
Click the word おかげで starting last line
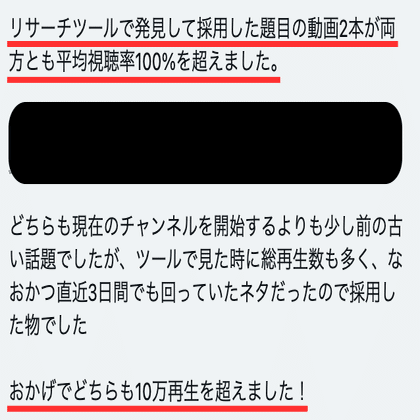40,391
